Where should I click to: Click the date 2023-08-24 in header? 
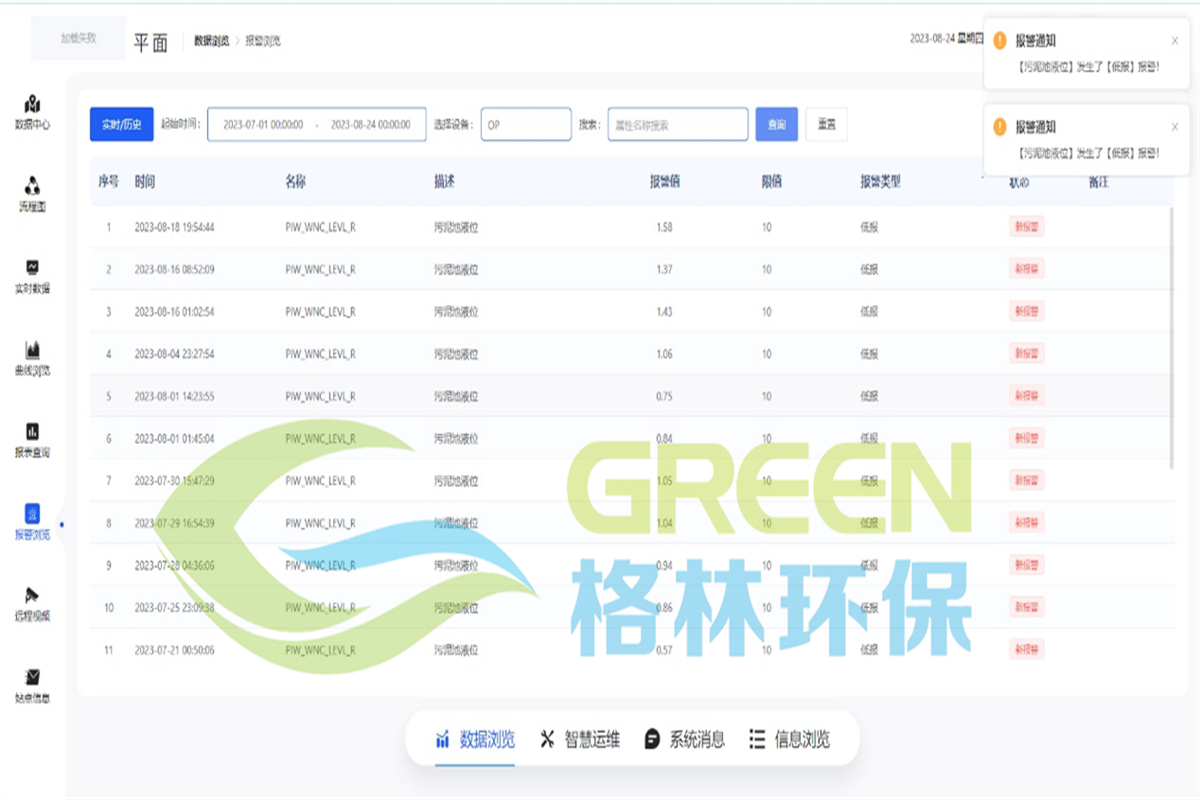pos(933,39)
